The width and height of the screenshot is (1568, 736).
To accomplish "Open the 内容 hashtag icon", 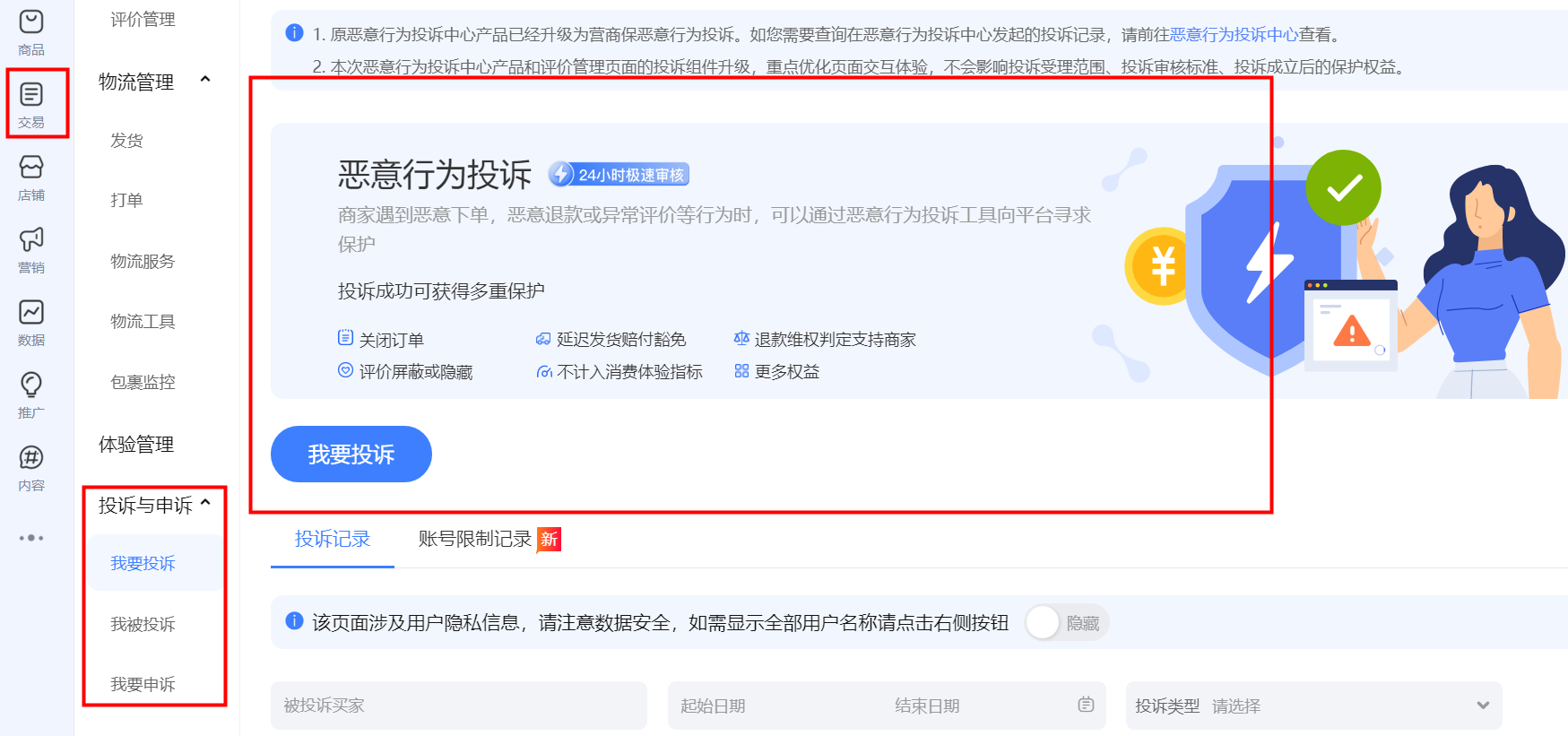I will 31,467.
